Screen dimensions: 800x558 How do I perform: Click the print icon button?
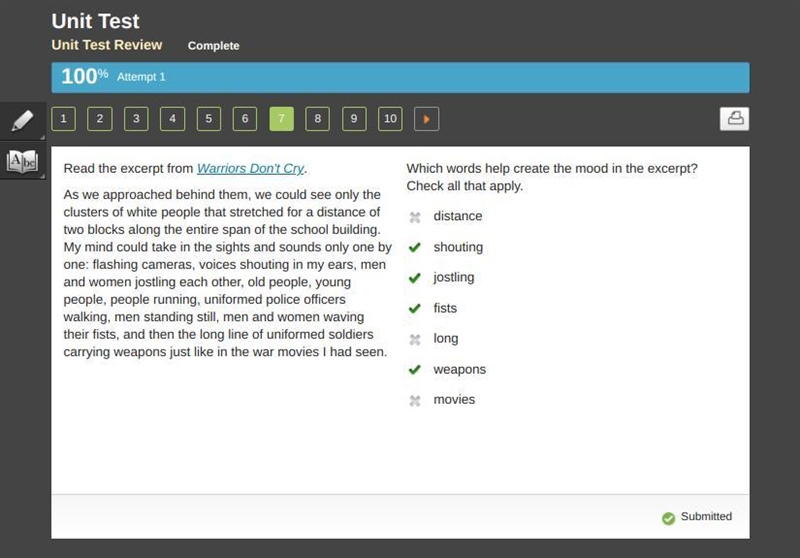734,119
